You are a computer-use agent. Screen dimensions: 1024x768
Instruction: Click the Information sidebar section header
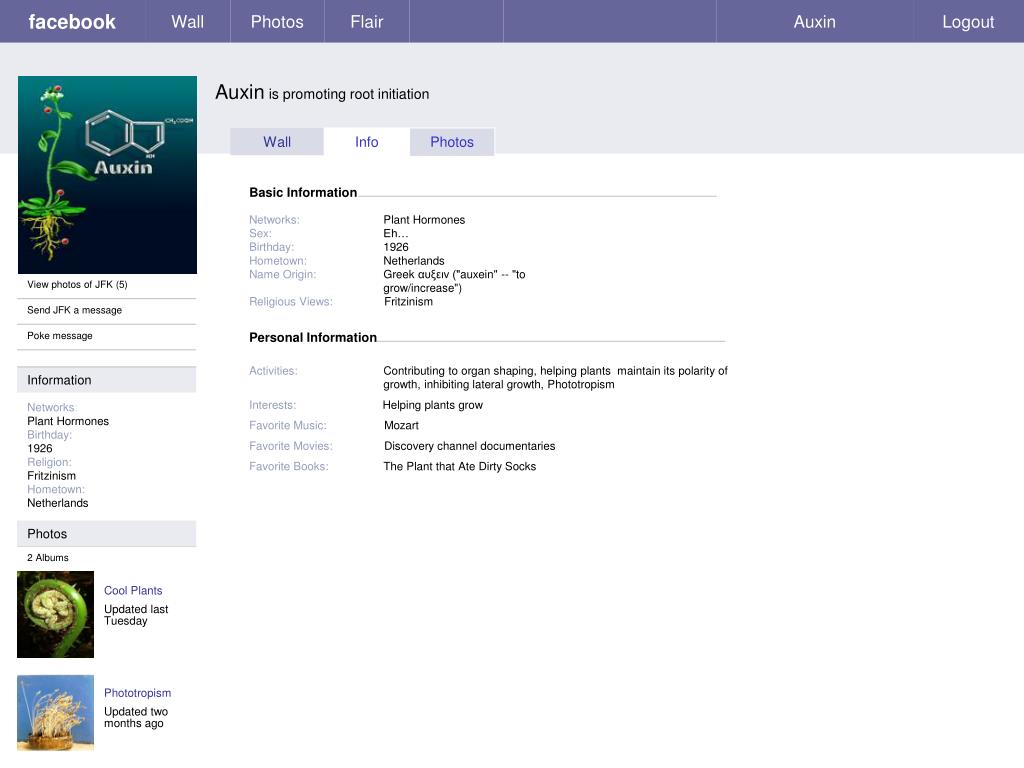(59, 380)
